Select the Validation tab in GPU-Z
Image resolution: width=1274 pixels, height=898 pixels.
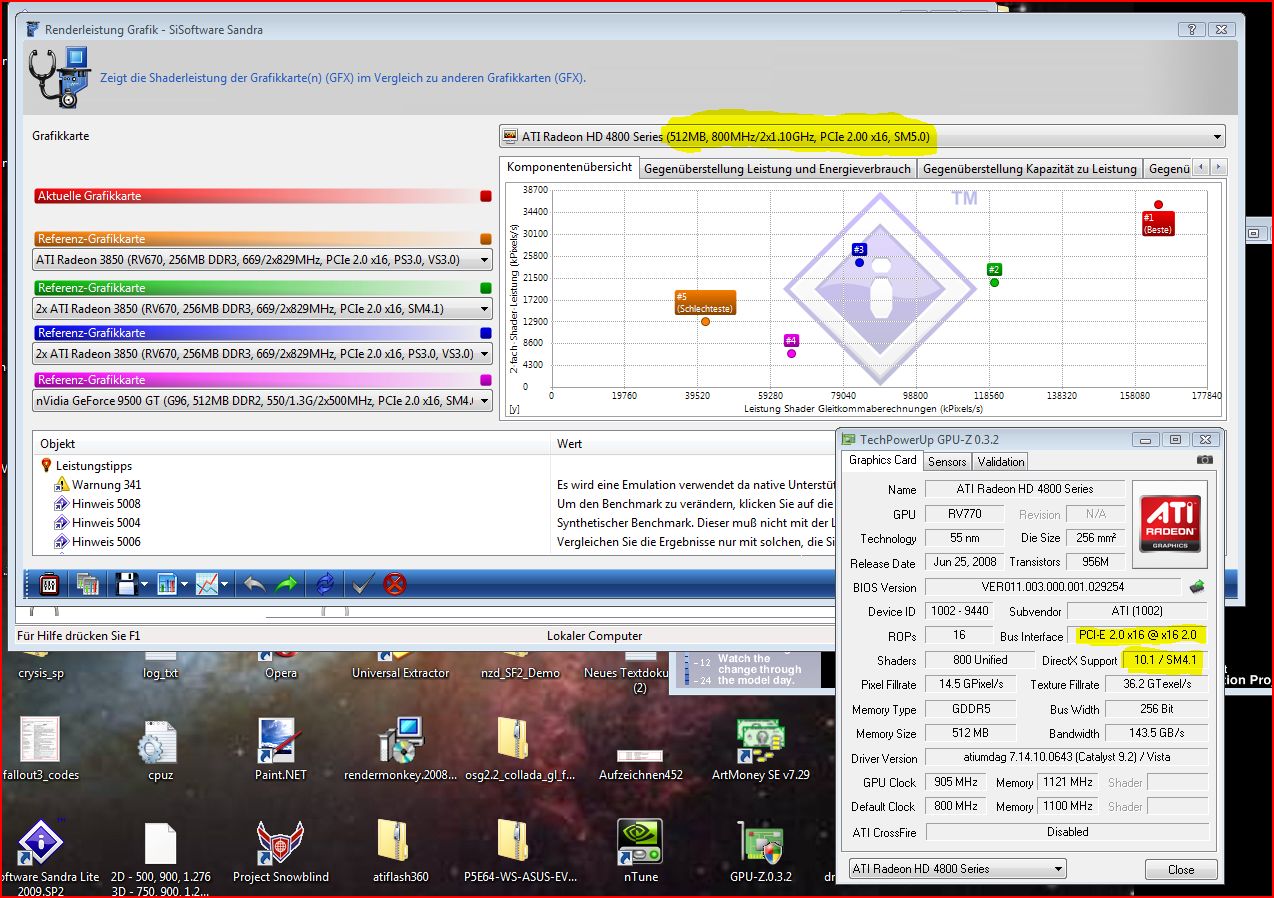point(1001,462)
